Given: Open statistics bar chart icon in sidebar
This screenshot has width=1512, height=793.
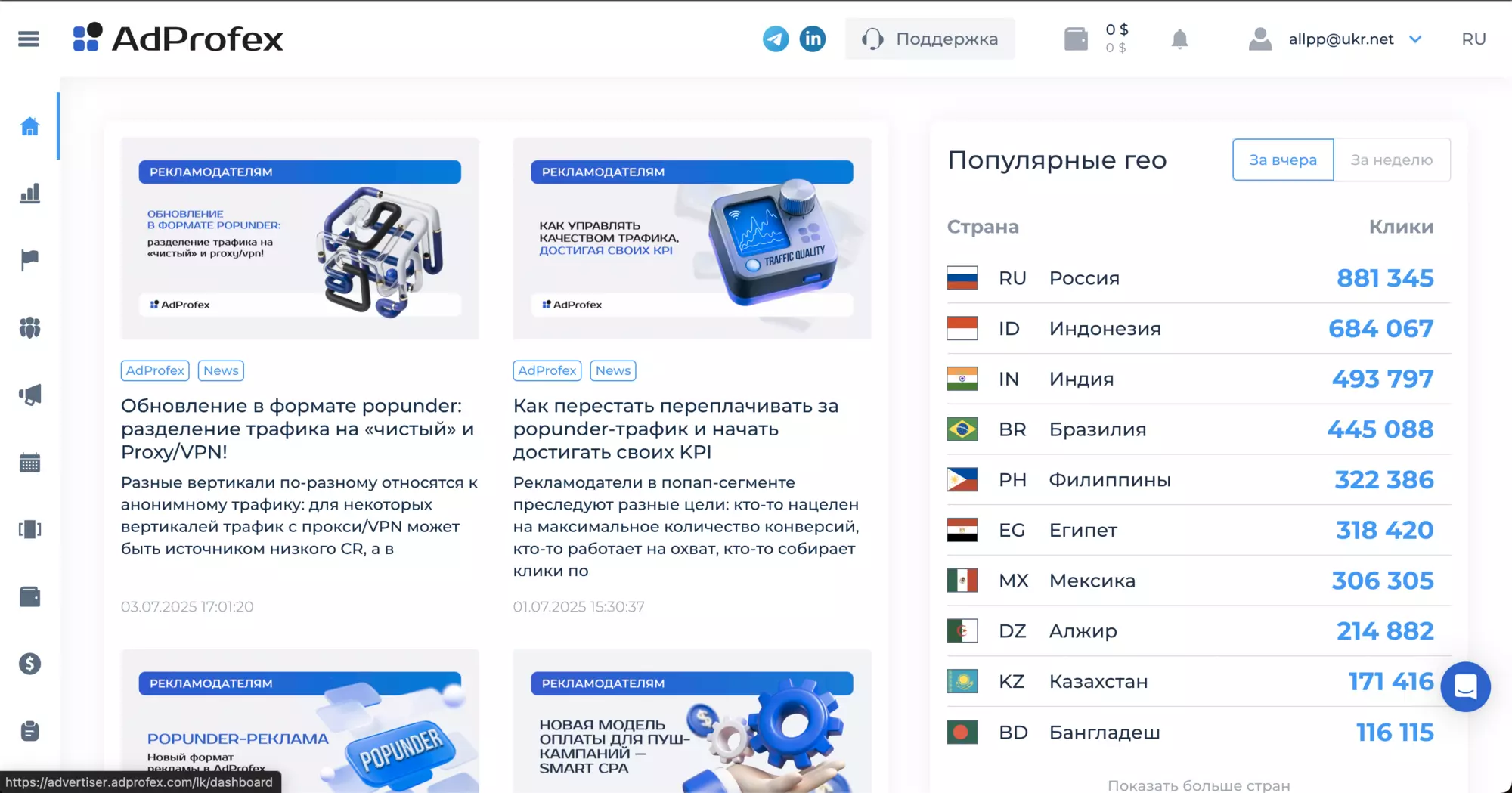Looking at the screenshot, I should click(29, 194).
